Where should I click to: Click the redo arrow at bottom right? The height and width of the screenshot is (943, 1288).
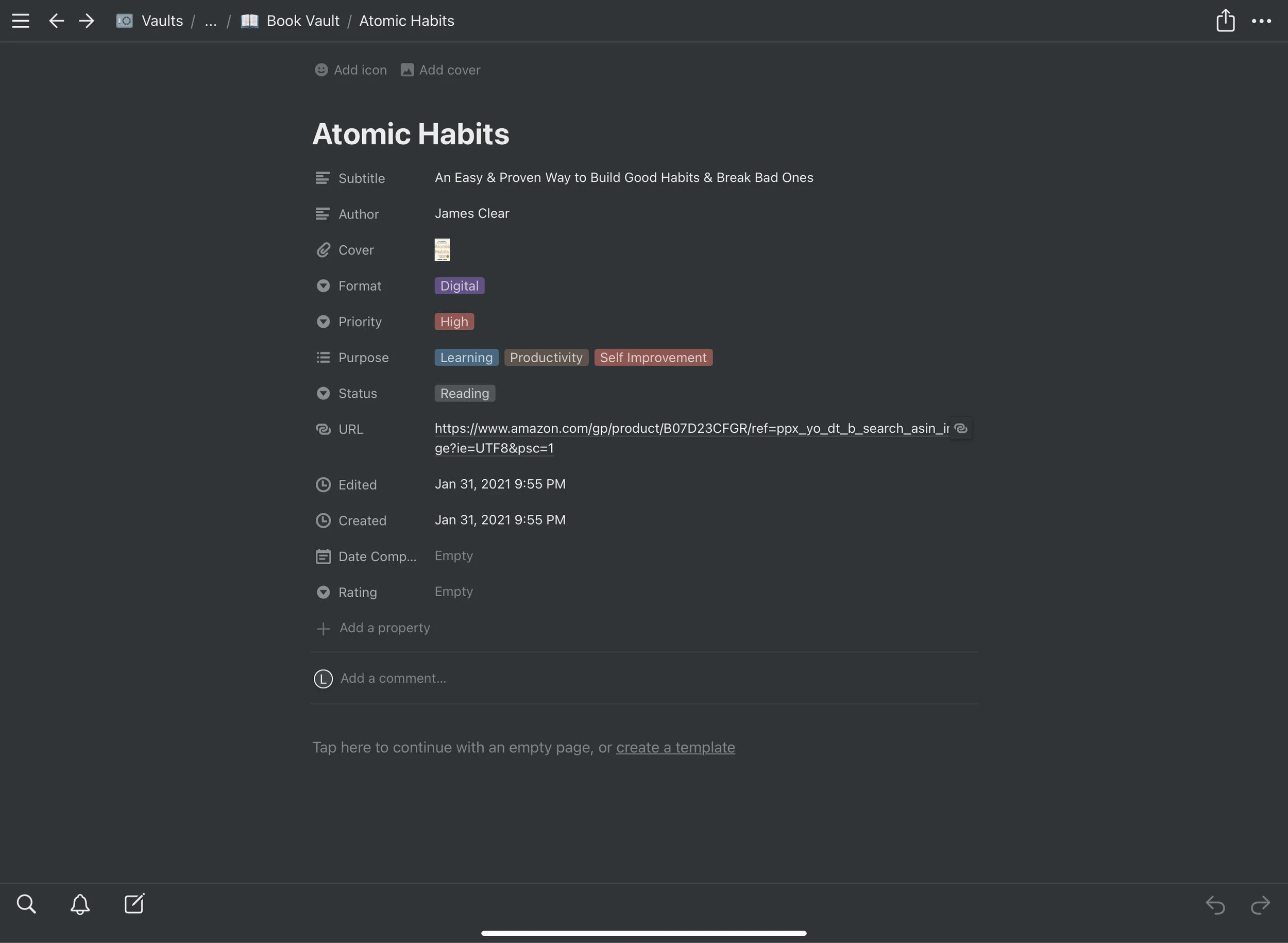(1260, 905)
